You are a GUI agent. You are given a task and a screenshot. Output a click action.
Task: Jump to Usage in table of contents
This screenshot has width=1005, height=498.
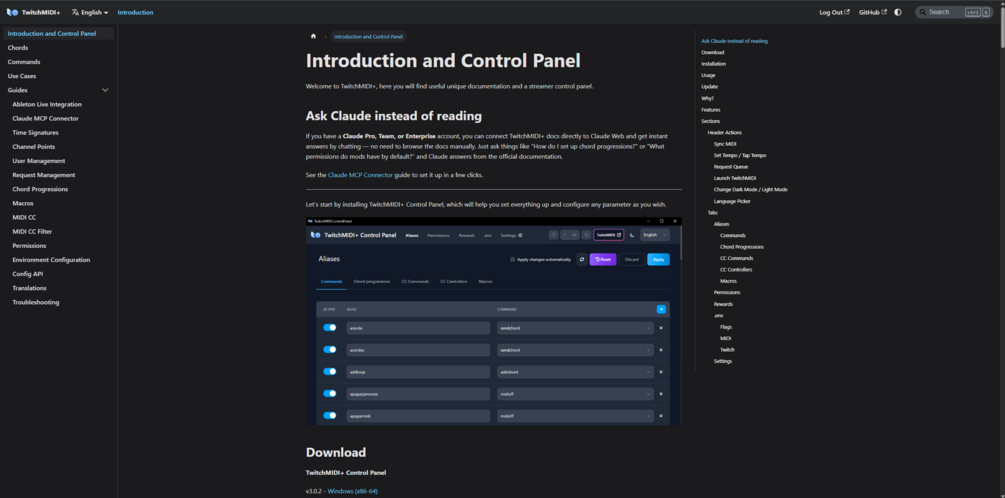point(708,75)
